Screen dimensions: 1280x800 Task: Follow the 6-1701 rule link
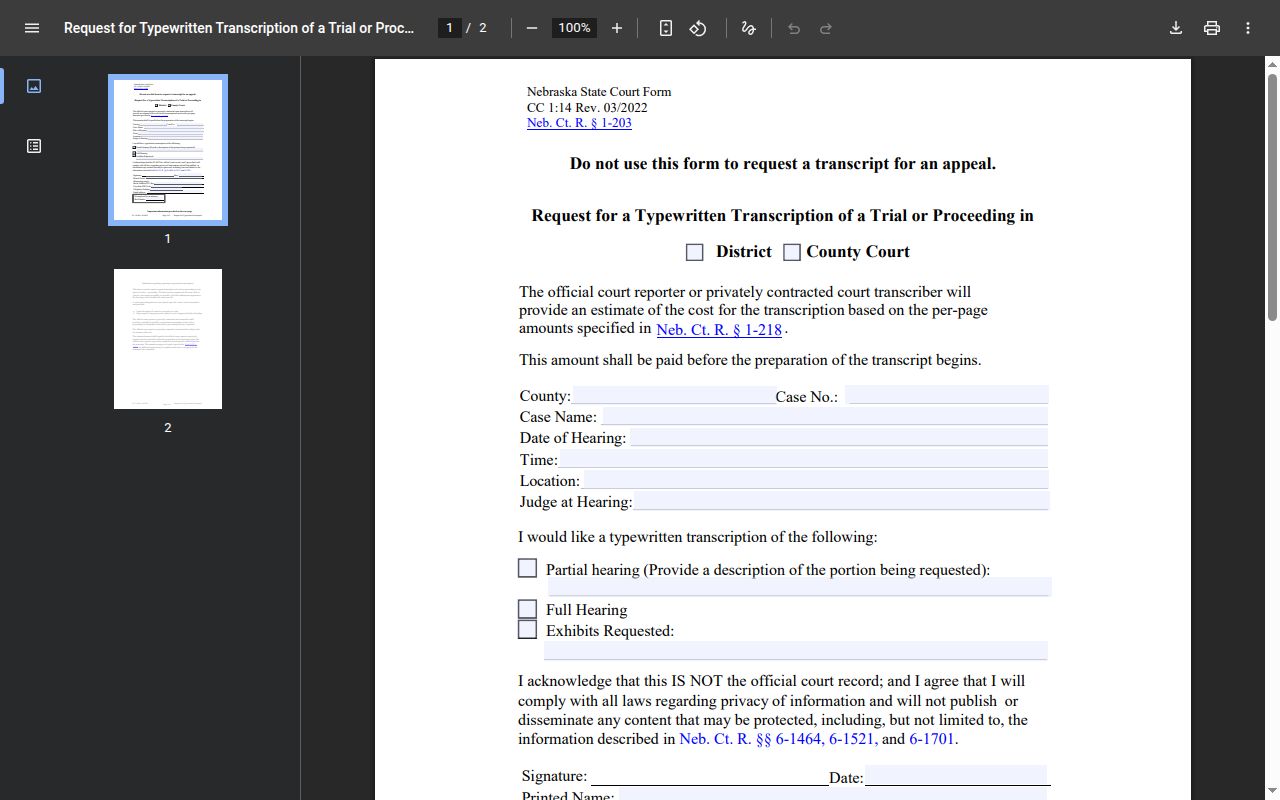932,739
